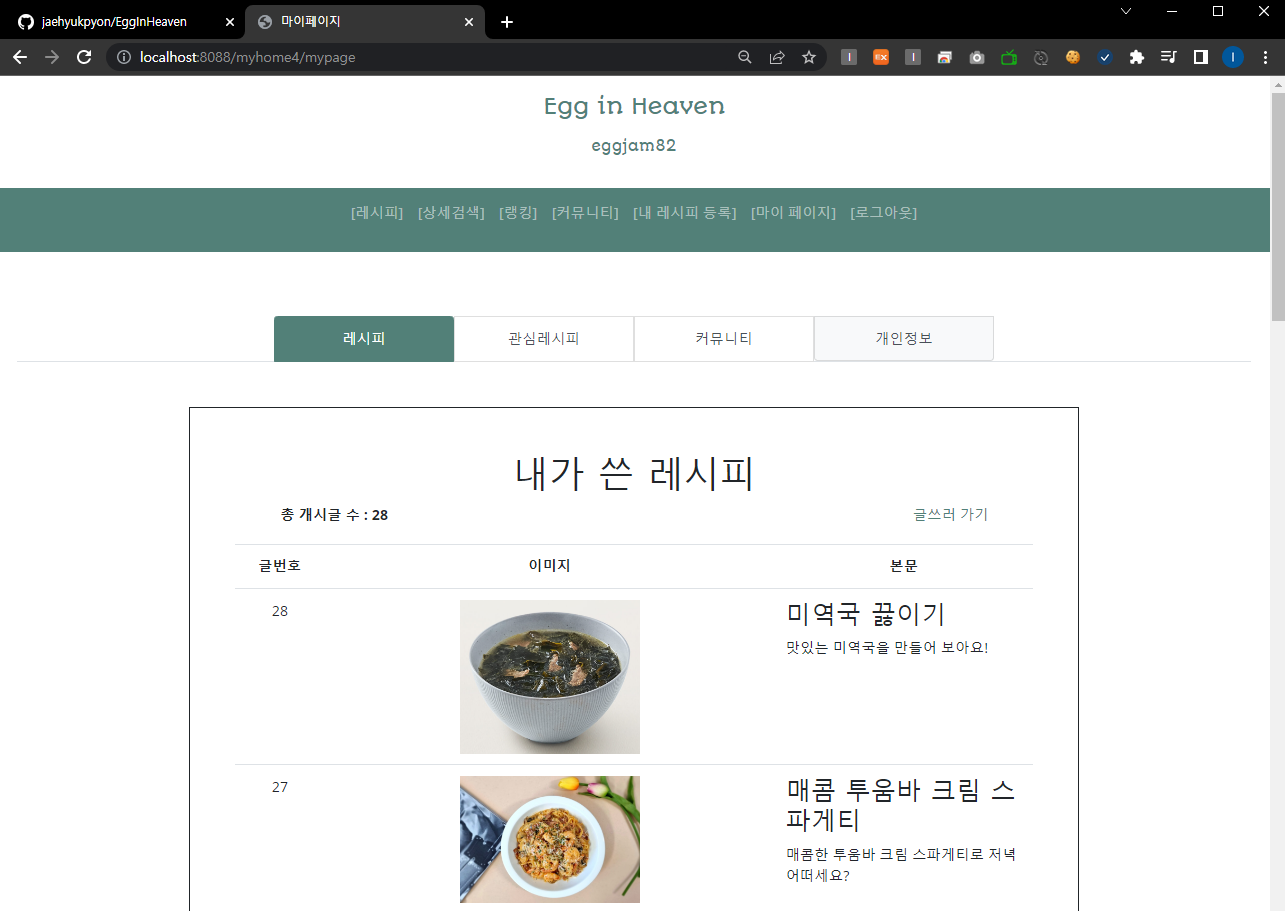Screen dimensions: 1285x911
Task: Open the Chrome three-dot menu
Action: pyautogui.click(x=1266, y=57)
